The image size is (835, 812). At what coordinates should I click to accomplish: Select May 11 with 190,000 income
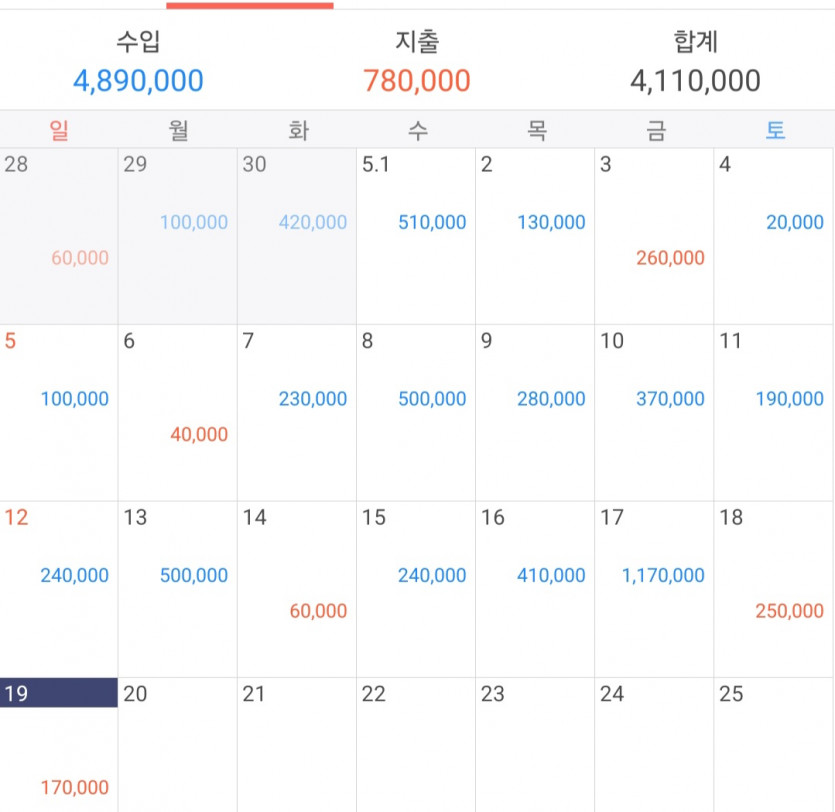click(774, 413)
